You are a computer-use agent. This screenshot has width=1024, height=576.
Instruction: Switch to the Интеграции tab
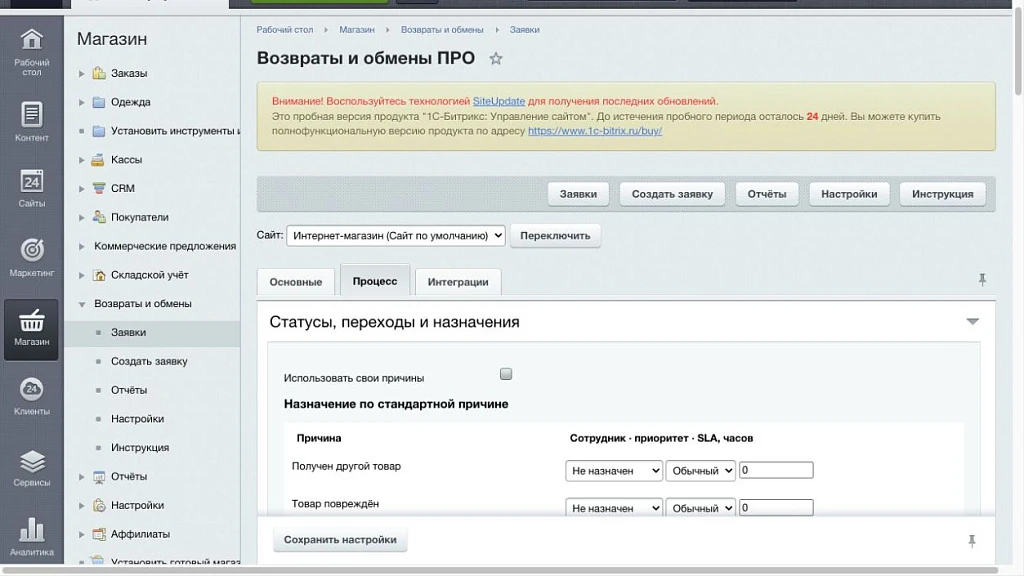[x=458, y=282]
